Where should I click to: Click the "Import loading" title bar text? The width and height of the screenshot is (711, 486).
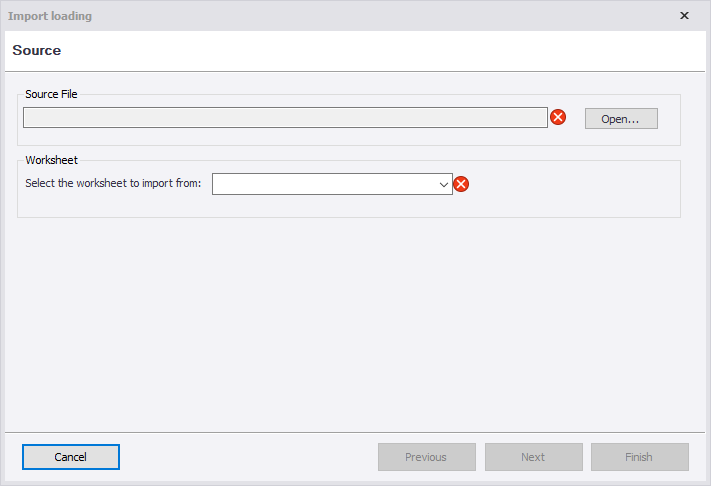(x=50, y=16)
